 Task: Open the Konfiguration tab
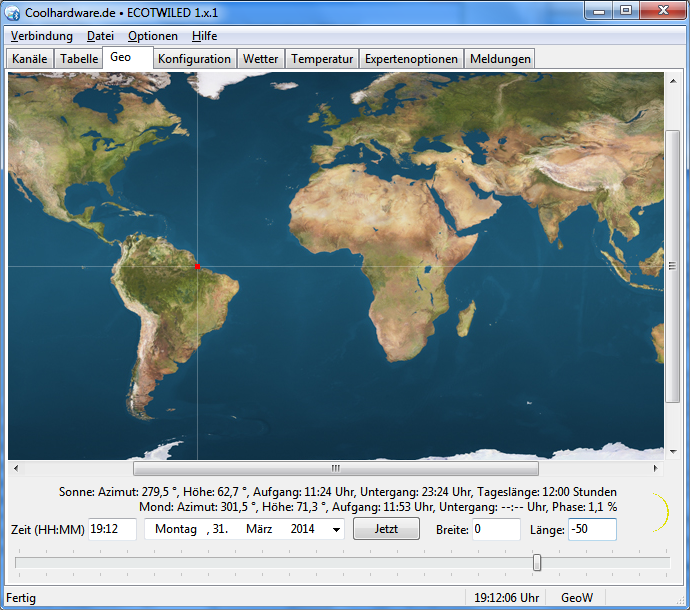[195, 59]
